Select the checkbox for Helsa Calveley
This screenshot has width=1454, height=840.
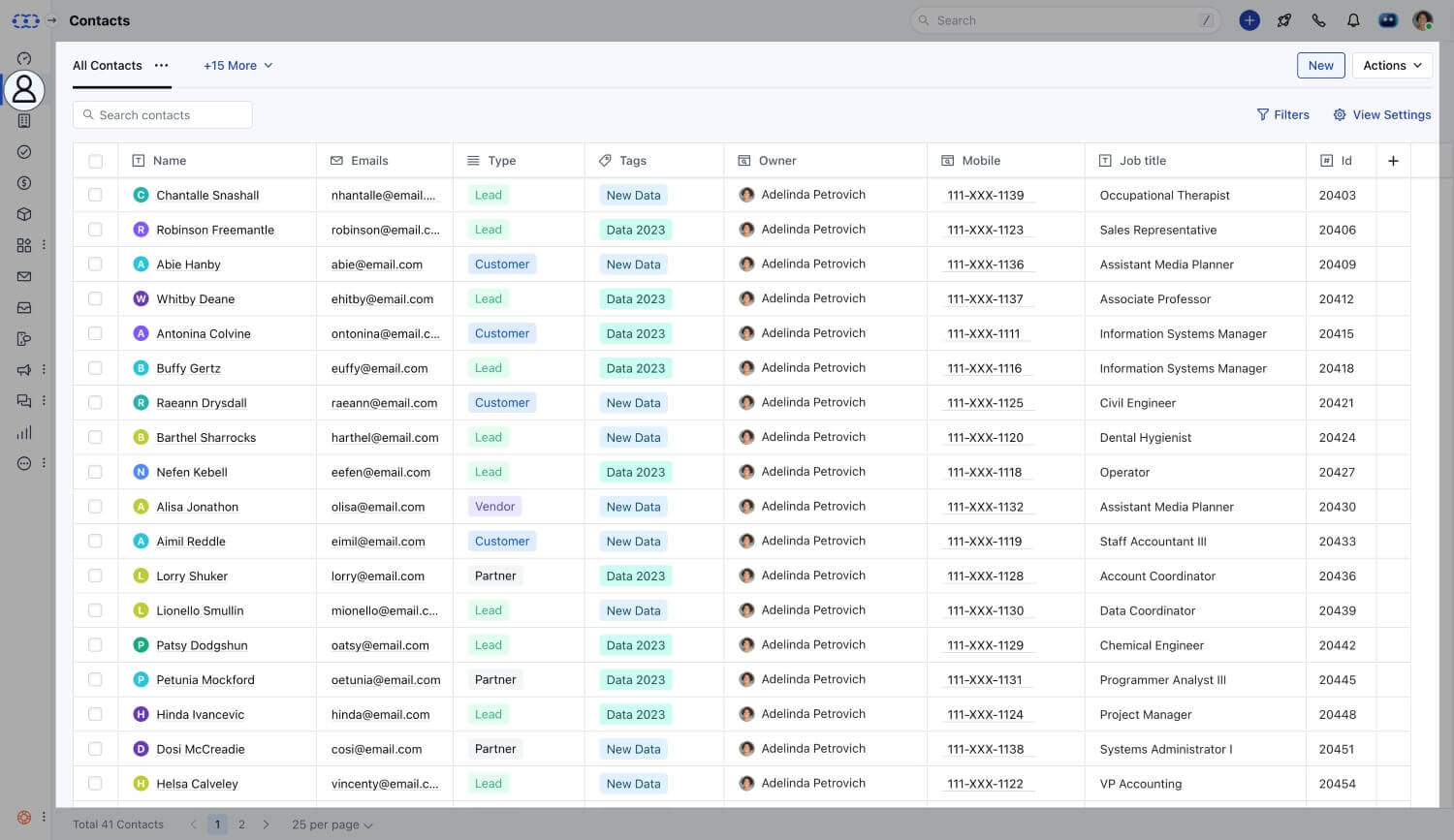(95, 783)
